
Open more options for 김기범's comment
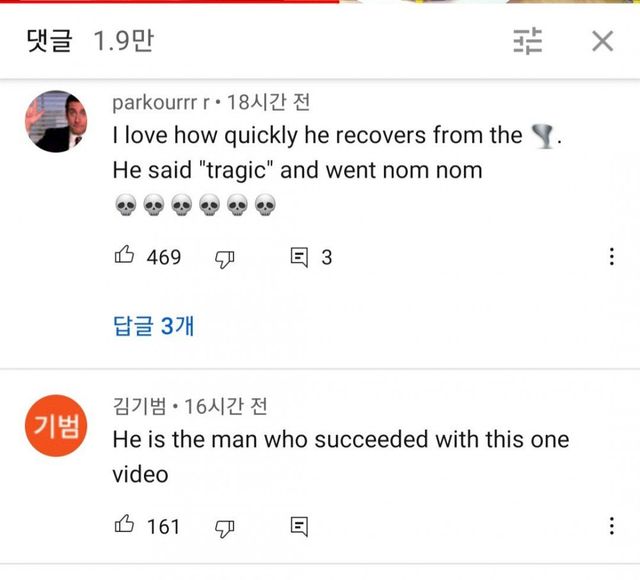coord(611,525)
